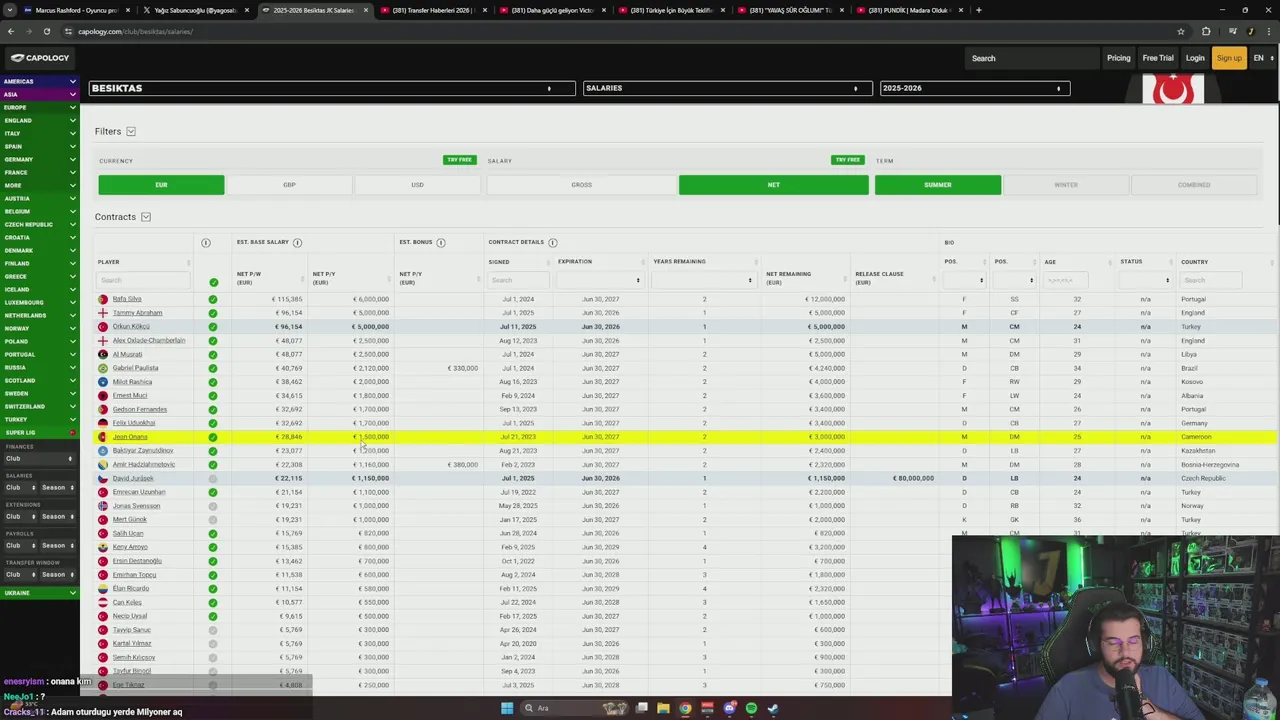Select NET salary option
The height and width of the screenshot is (720, 1280).
(x=774, y=185)
